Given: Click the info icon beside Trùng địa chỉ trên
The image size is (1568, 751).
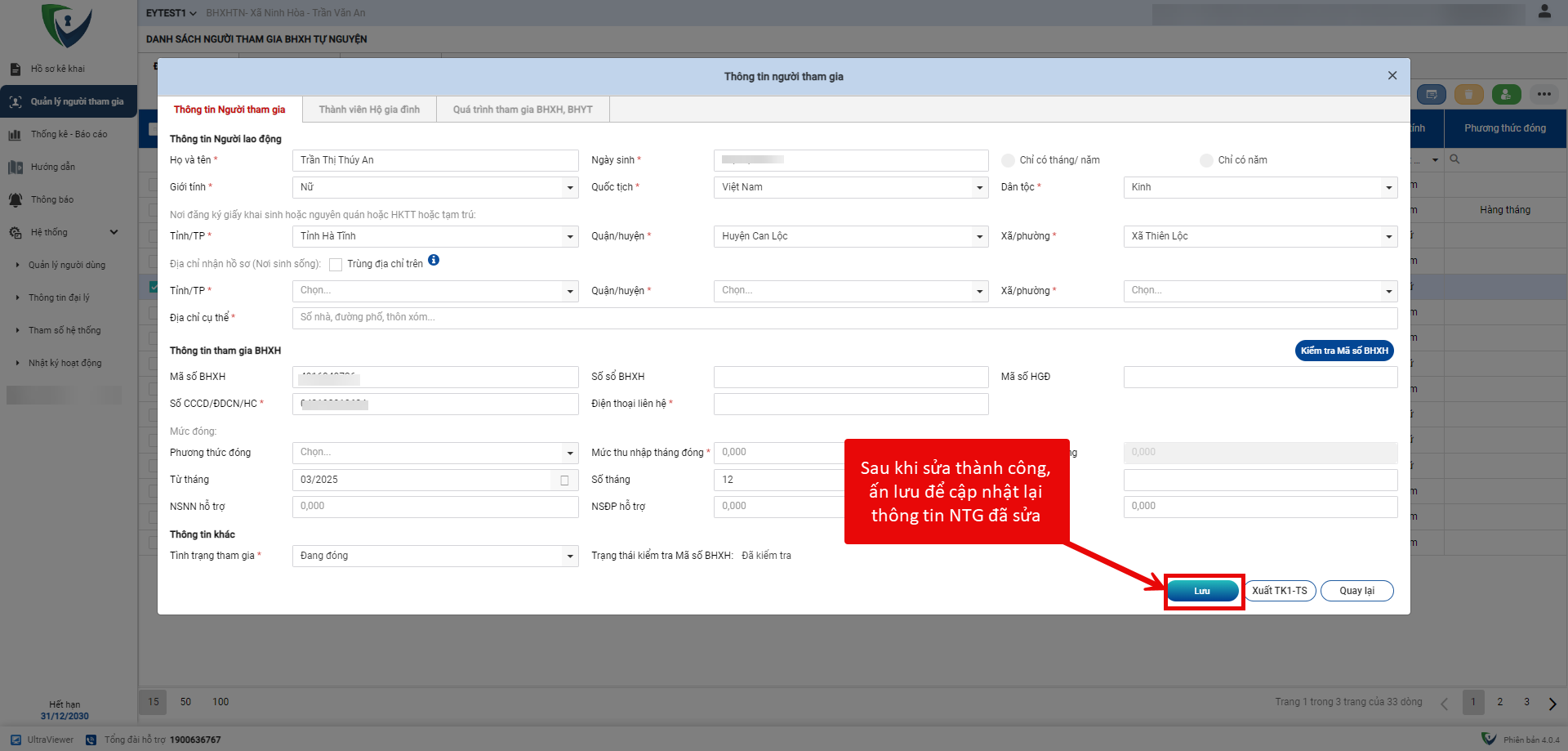Looking at the screenshot, I should 434,261.
